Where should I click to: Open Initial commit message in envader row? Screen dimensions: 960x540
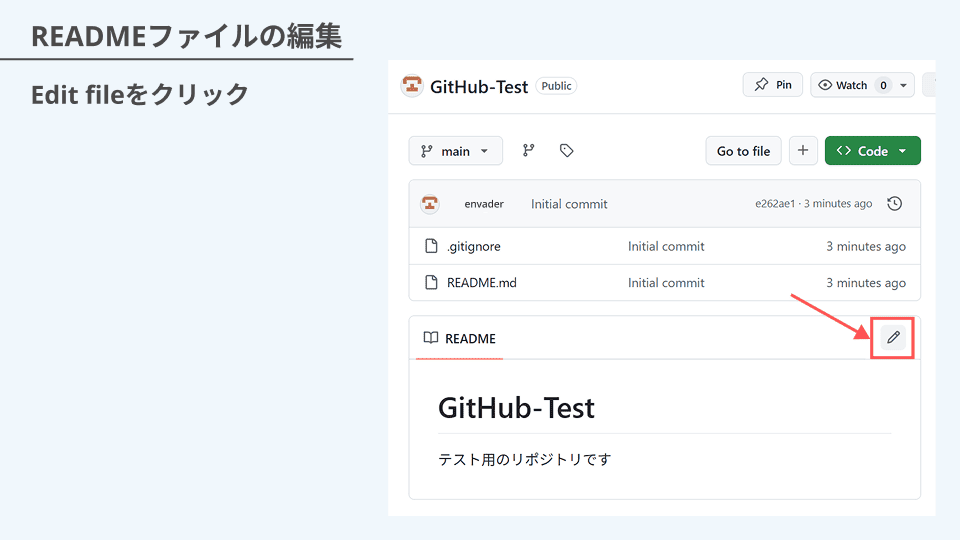coord(569,204)
